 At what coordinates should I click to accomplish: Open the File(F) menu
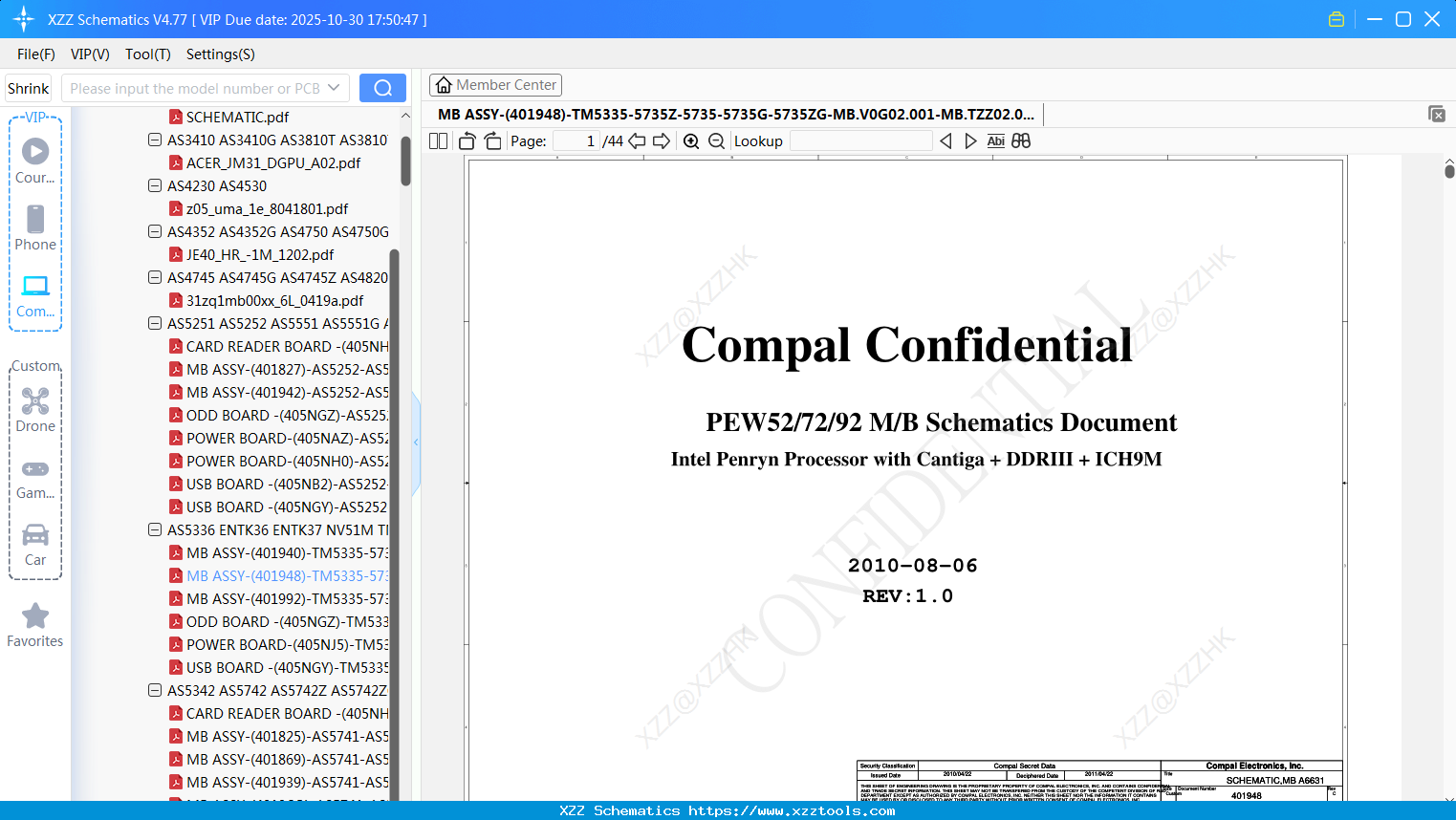pos(36,54)
